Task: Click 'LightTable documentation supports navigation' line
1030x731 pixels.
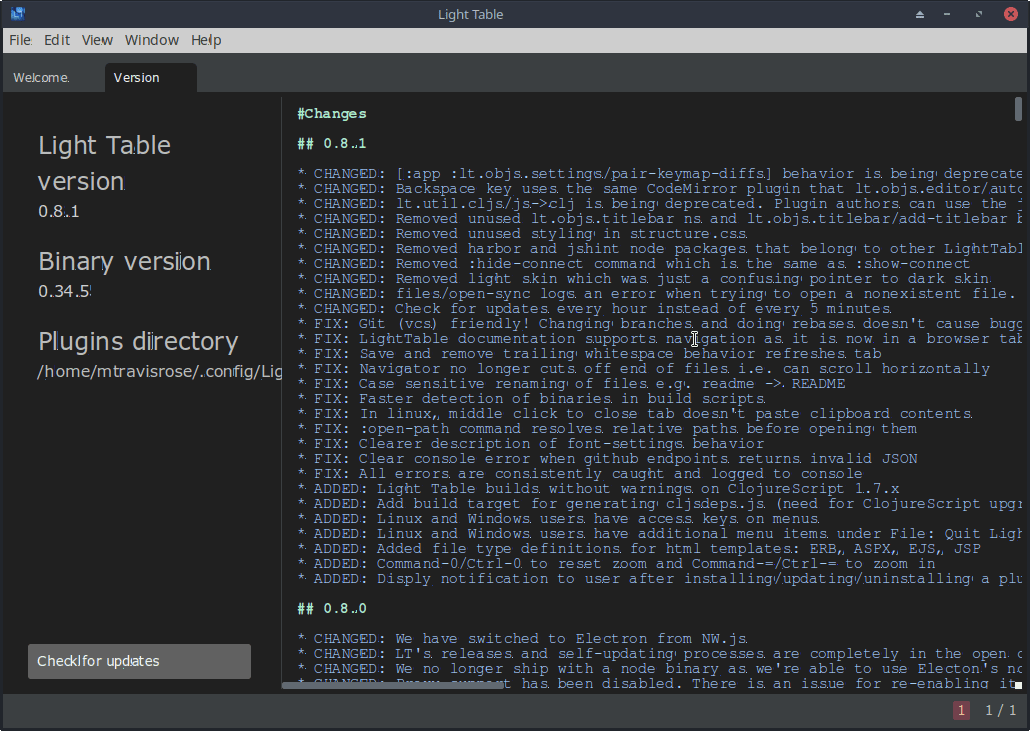Action: pos(660,339)
